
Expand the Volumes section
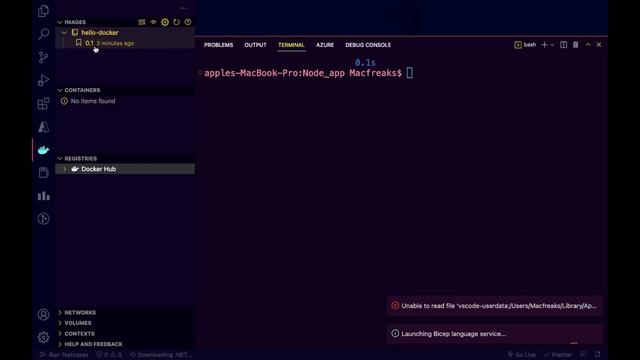pos(60,323)
